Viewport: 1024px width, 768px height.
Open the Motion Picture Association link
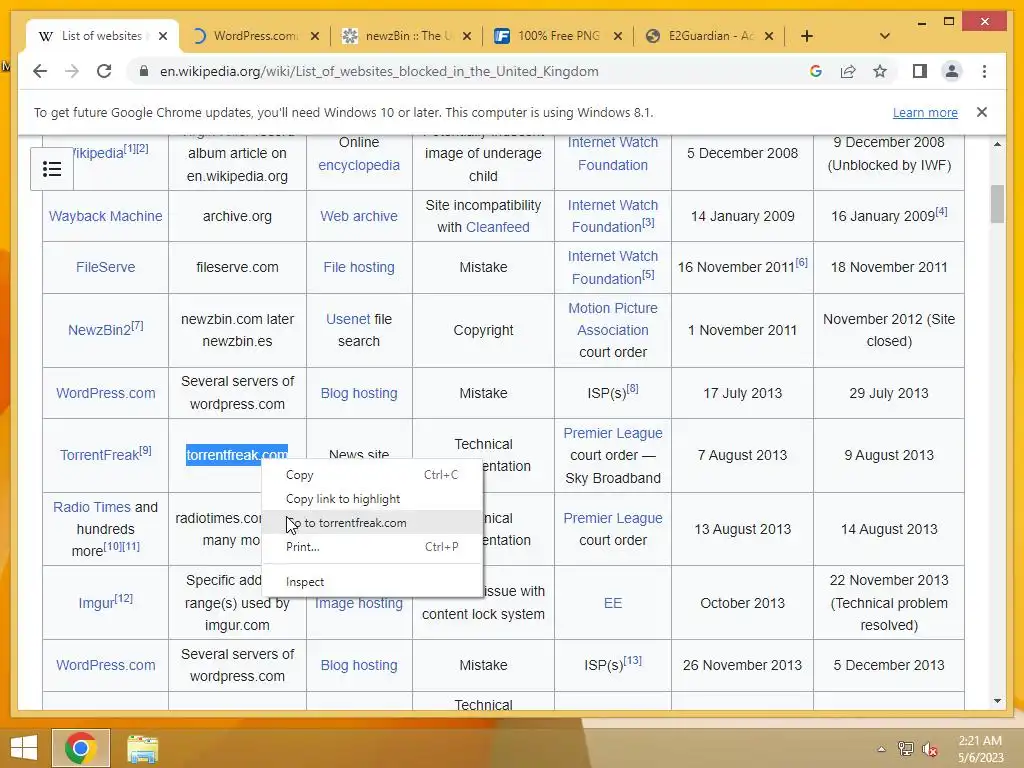click(x=613, y=319)
